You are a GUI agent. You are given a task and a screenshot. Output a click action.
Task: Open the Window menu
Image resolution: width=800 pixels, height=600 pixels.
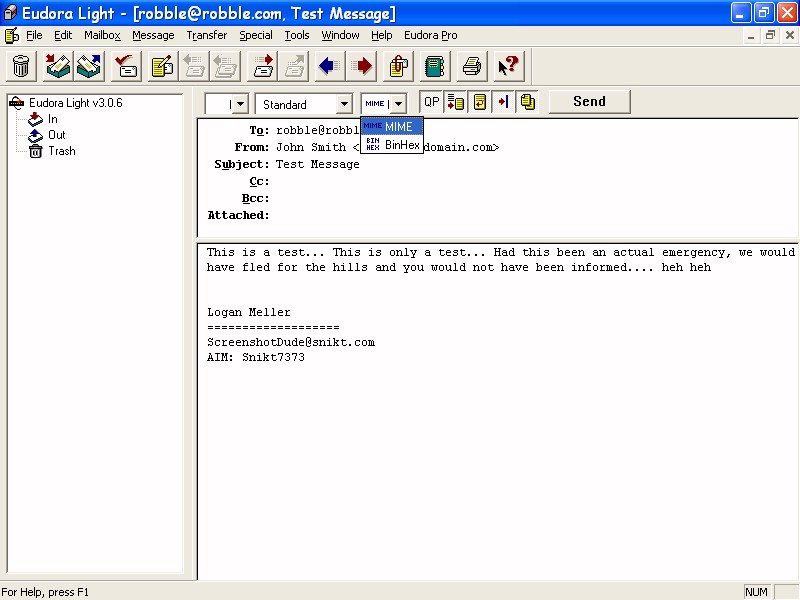click(340, 35)
